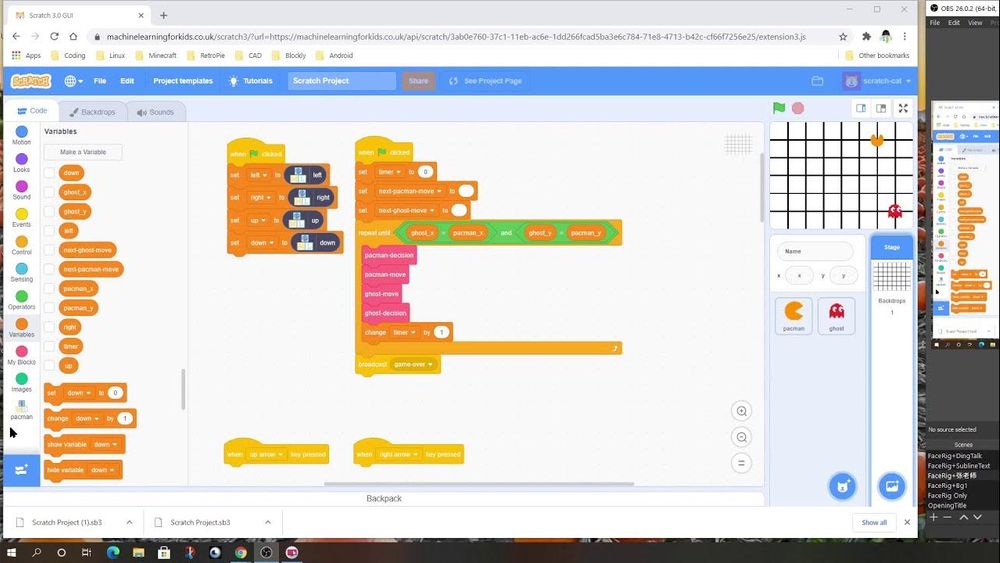1000x563 pixels.
Task: Bookmark this page with star icon
Action: [x=843, y=36]
